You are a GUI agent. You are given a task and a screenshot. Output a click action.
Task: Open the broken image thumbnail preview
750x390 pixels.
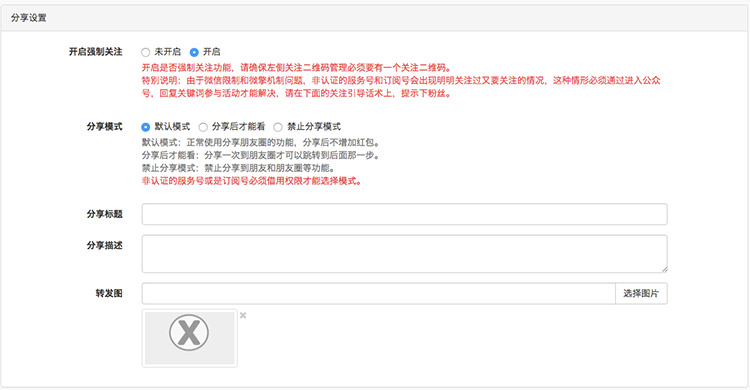[x=189, y=338]
